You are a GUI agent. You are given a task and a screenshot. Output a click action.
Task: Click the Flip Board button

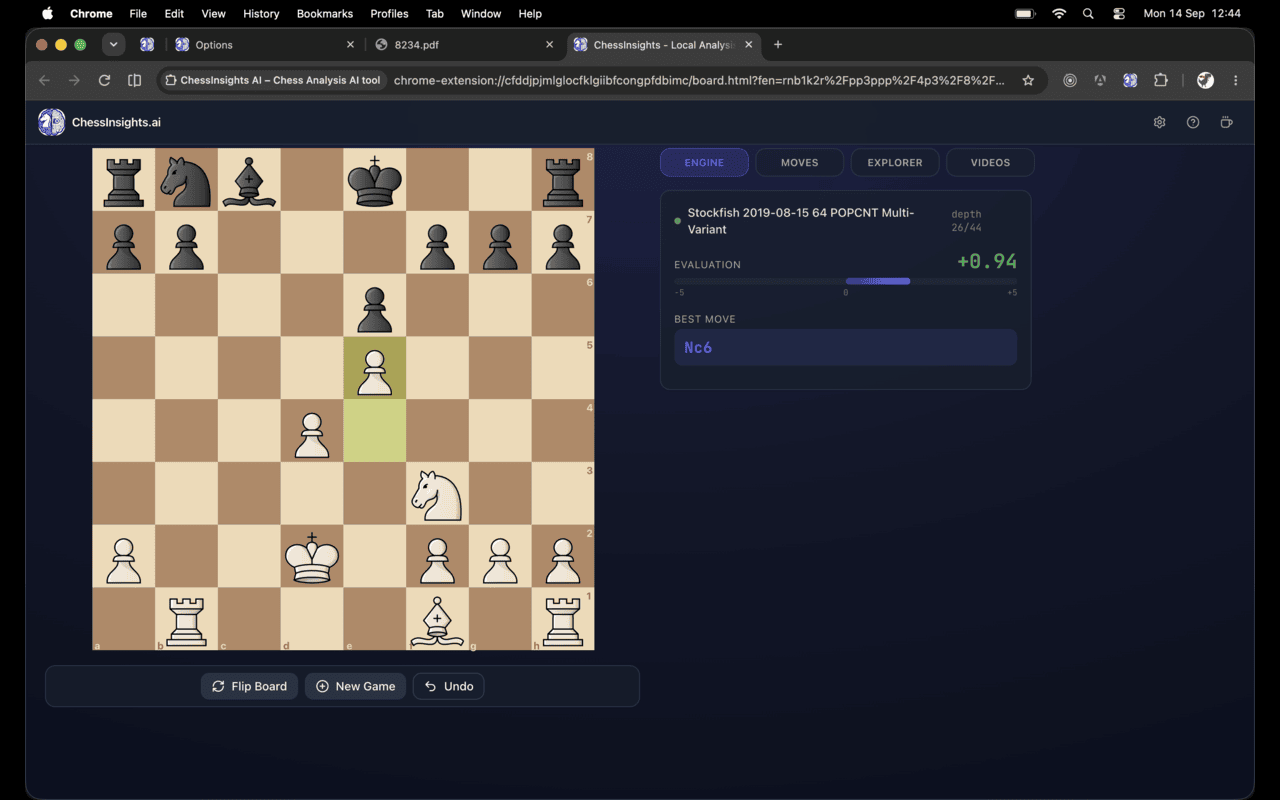pyautogui.click(x=249, y=686)
